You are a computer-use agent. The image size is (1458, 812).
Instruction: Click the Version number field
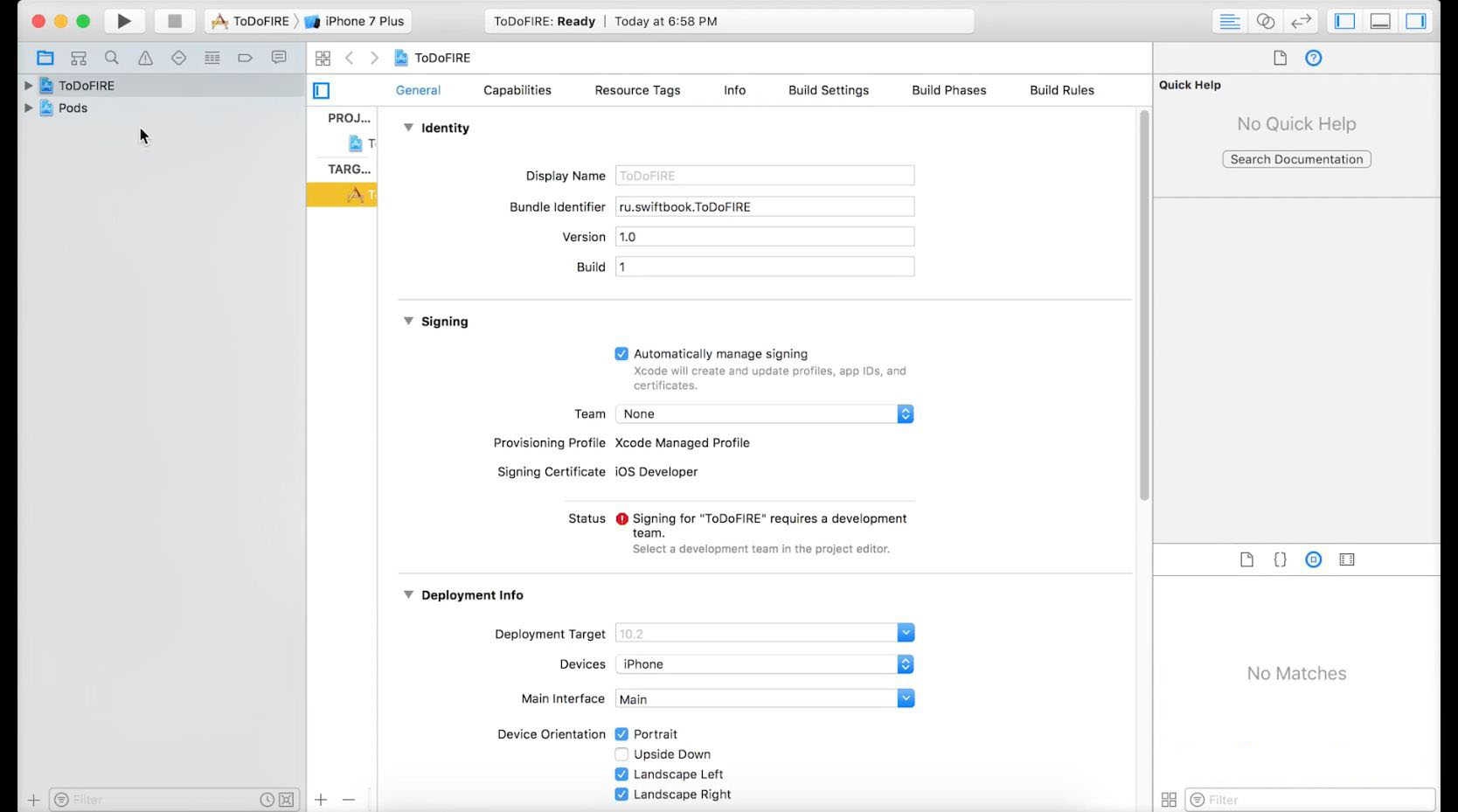coord(765,237)
